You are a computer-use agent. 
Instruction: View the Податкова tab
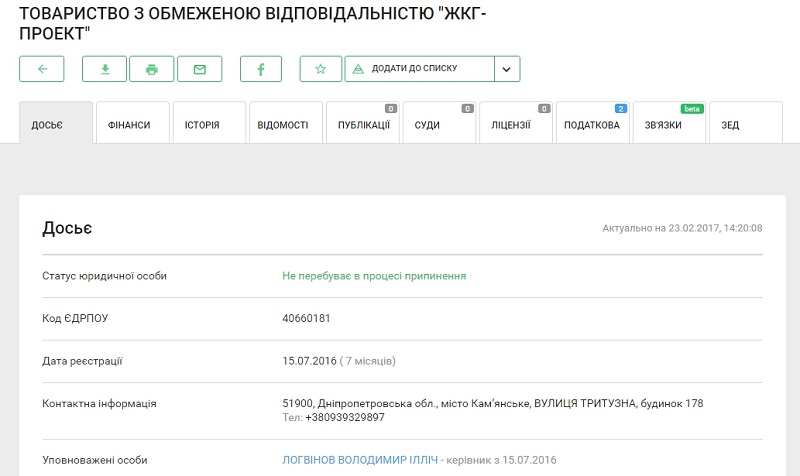click(593, 123)
